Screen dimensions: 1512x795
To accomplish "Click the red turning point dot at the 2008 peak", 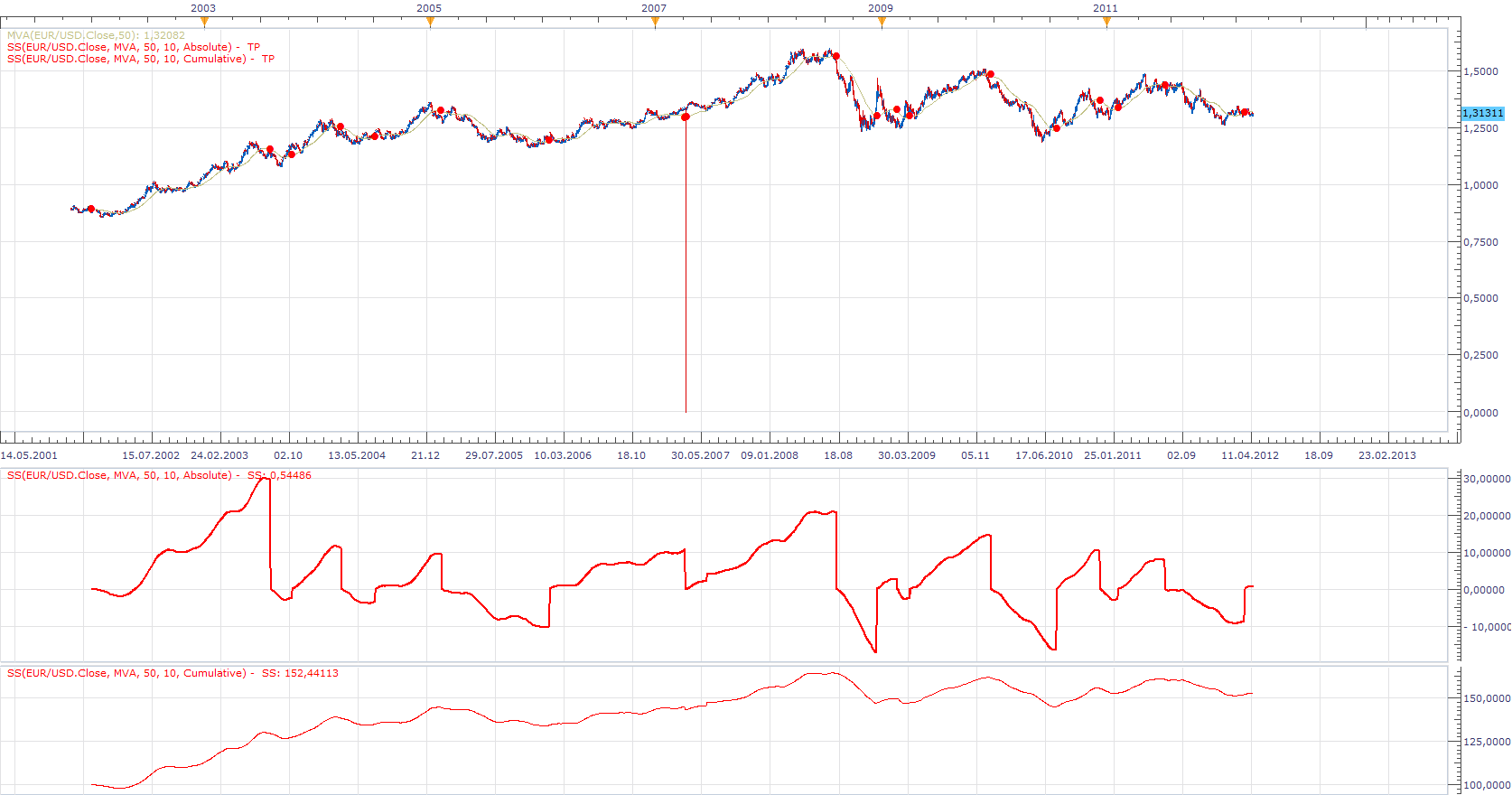I will click(x=836, y=56).
